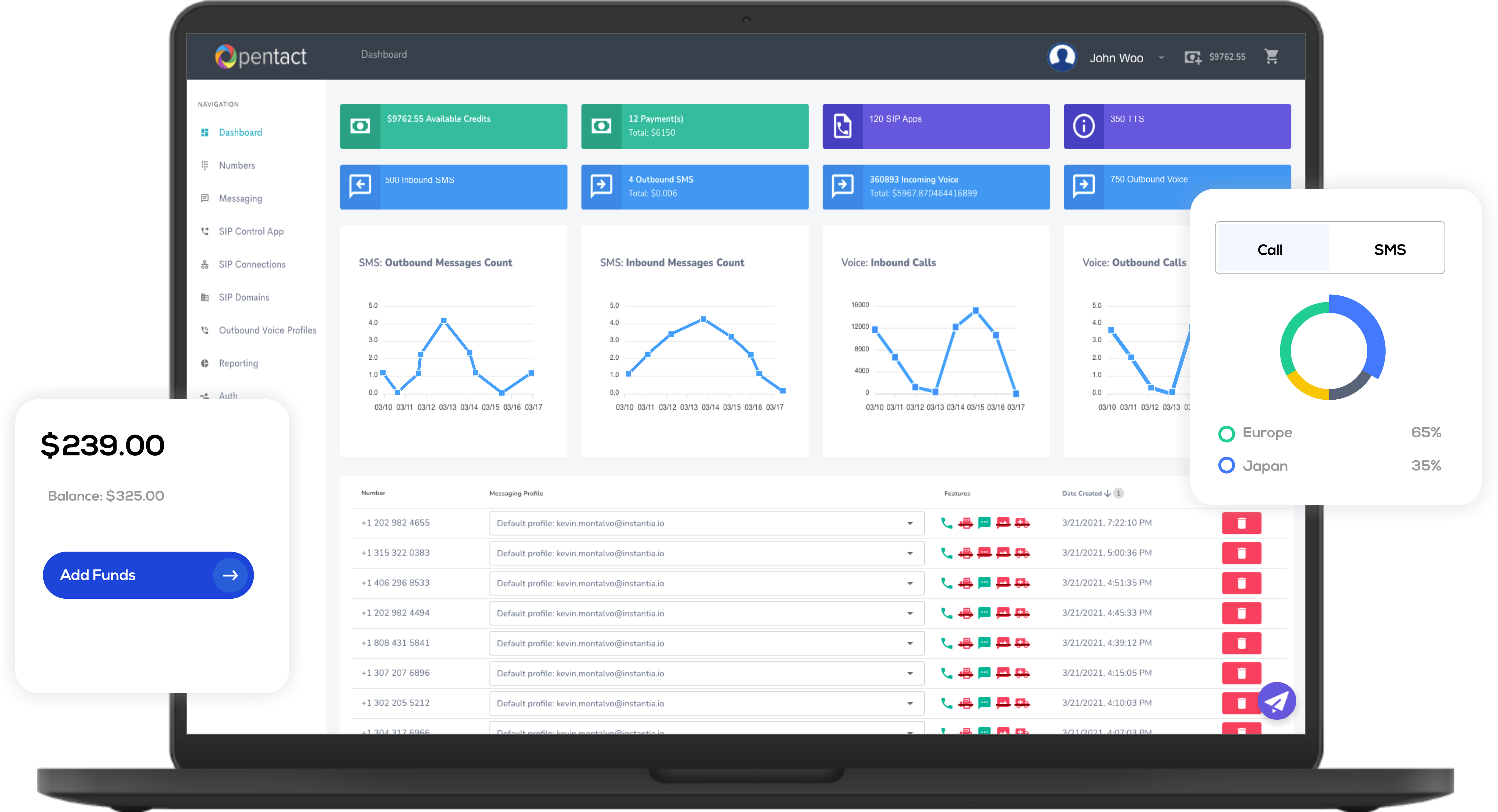The image size is (1498, 812).
Task: Open Numbers in the navigation
Action: [237, 166]
